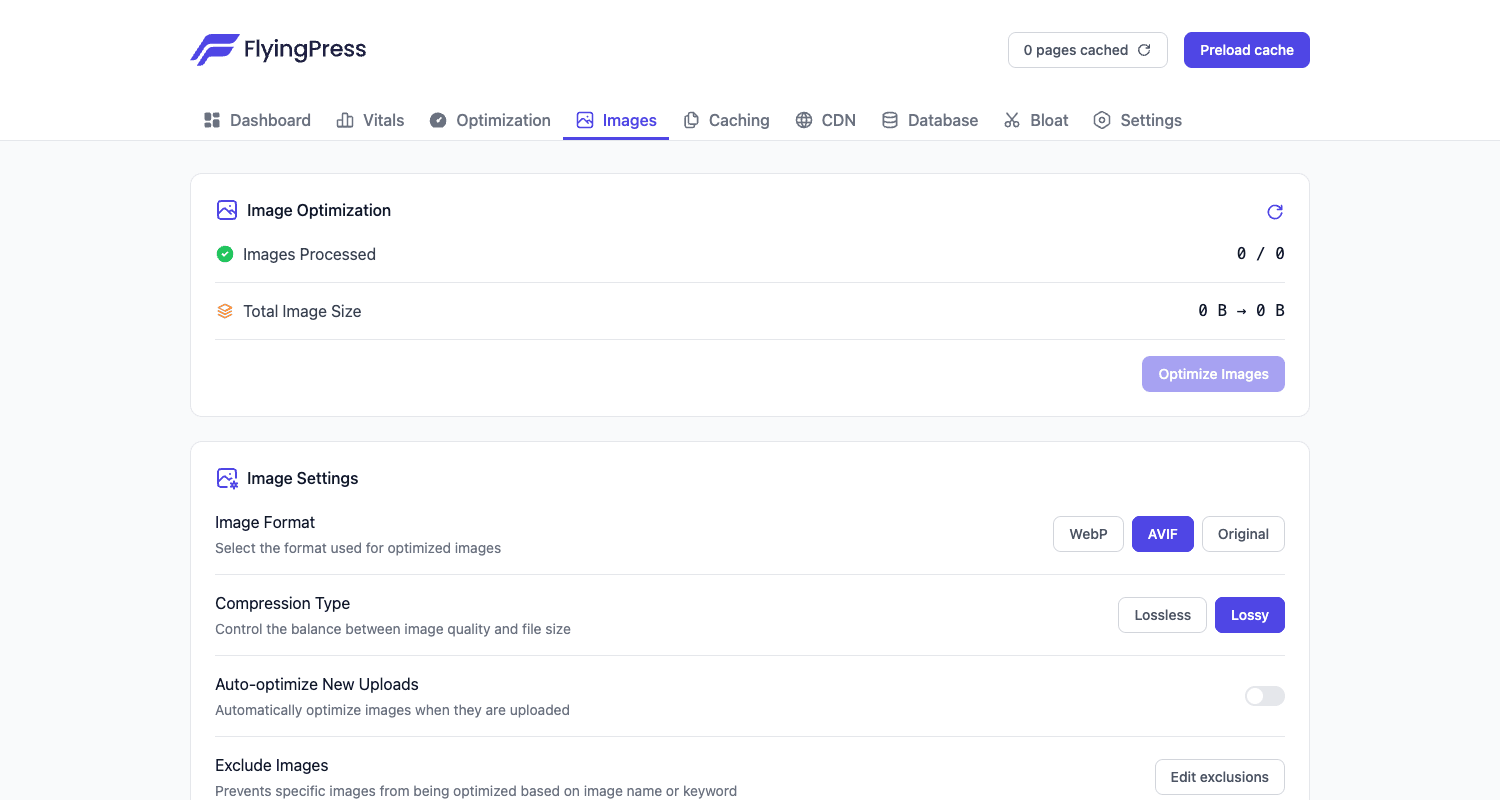Click the CDN globe icon
This screenshot has height=800, width=1500.
[804, 120]
